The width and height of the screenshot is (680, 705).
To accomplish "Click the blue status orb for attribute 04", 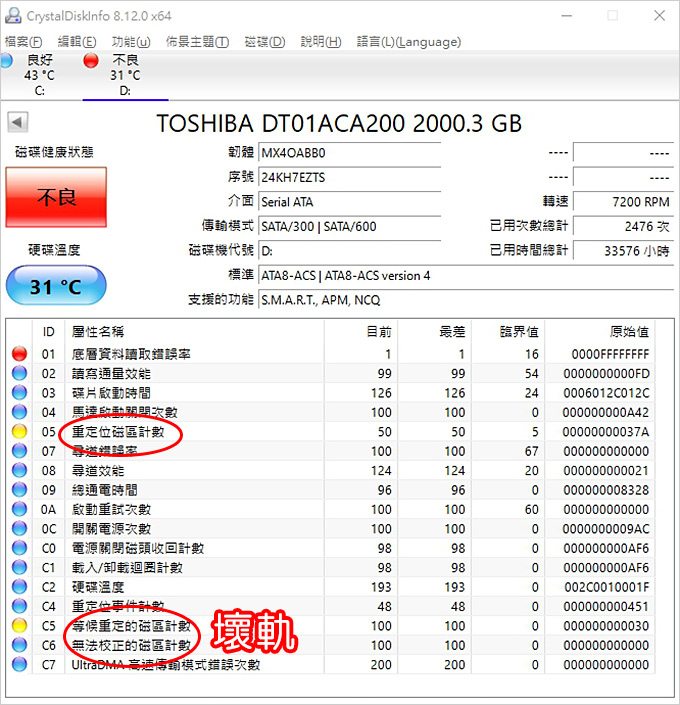I will point(19,411).
